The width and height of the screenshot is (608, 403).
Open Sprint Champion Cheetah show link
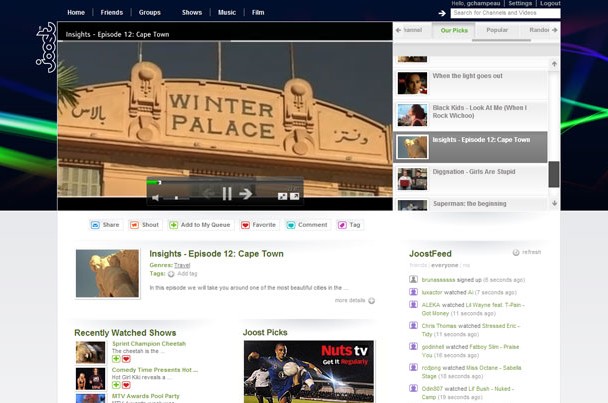point(149,344)
